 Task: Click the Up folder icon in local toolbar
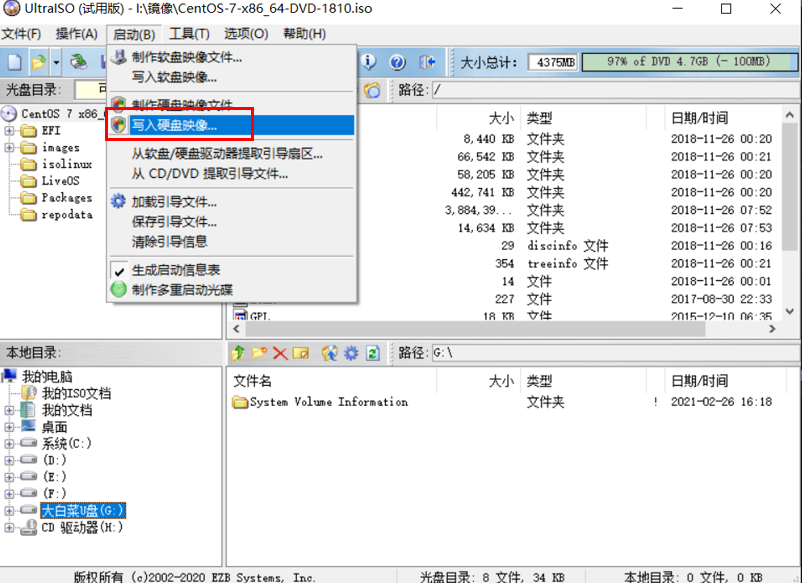[x=238, y=353]
